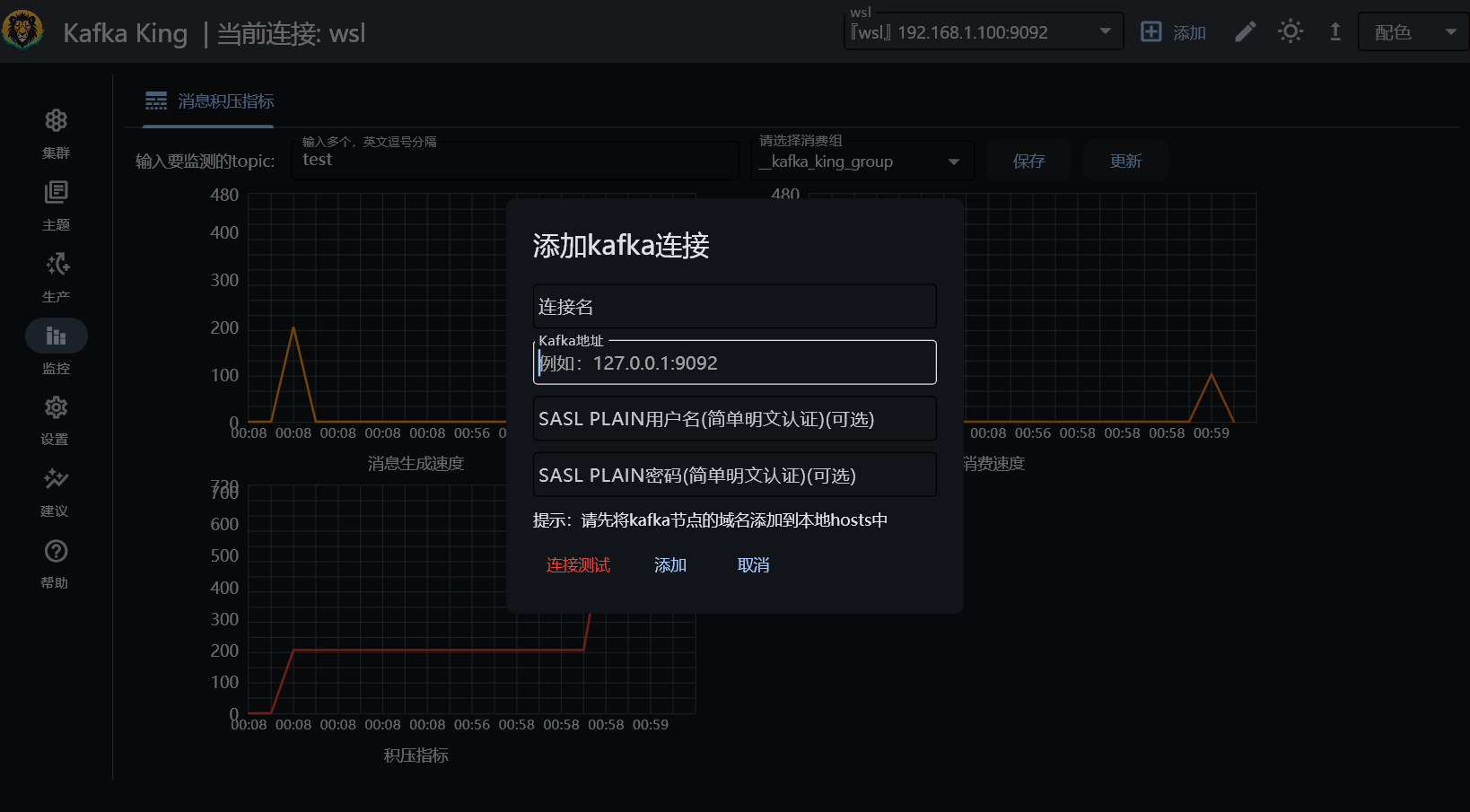Toggle the light/dark theme sun icon

tap(1291, 32)
